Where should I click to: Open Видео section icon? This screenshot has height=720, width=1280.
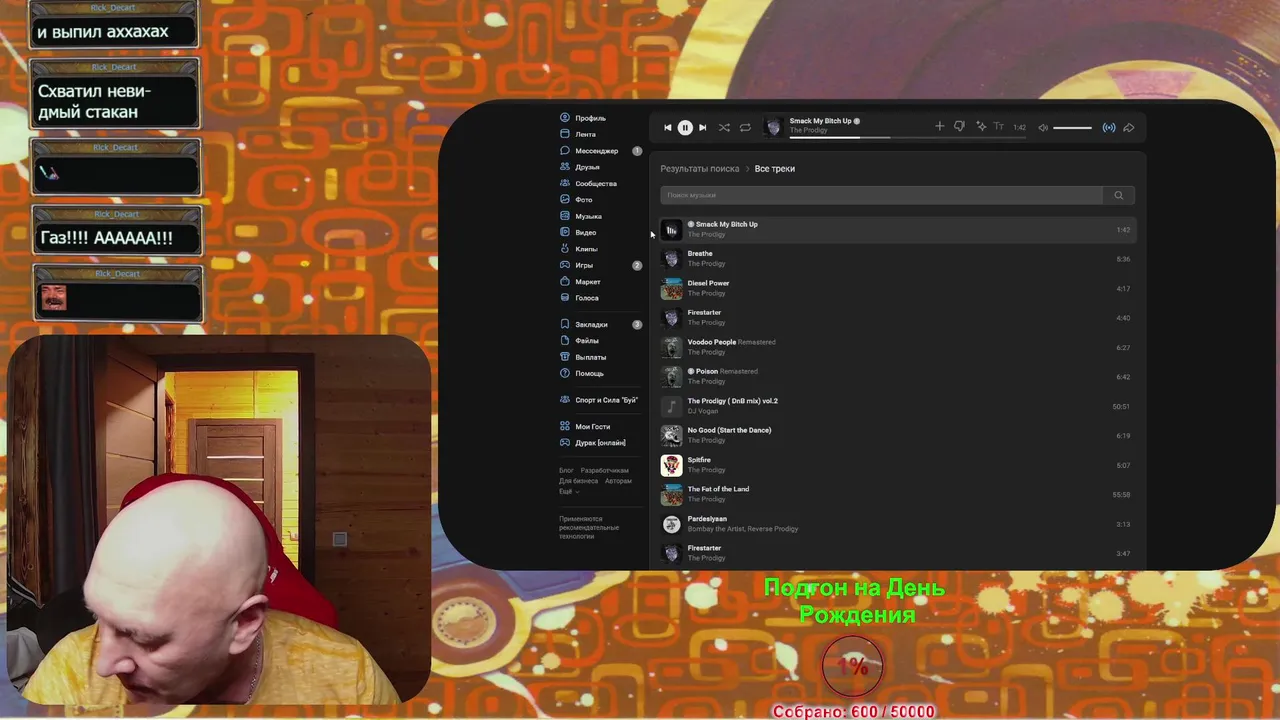point(565,232)
